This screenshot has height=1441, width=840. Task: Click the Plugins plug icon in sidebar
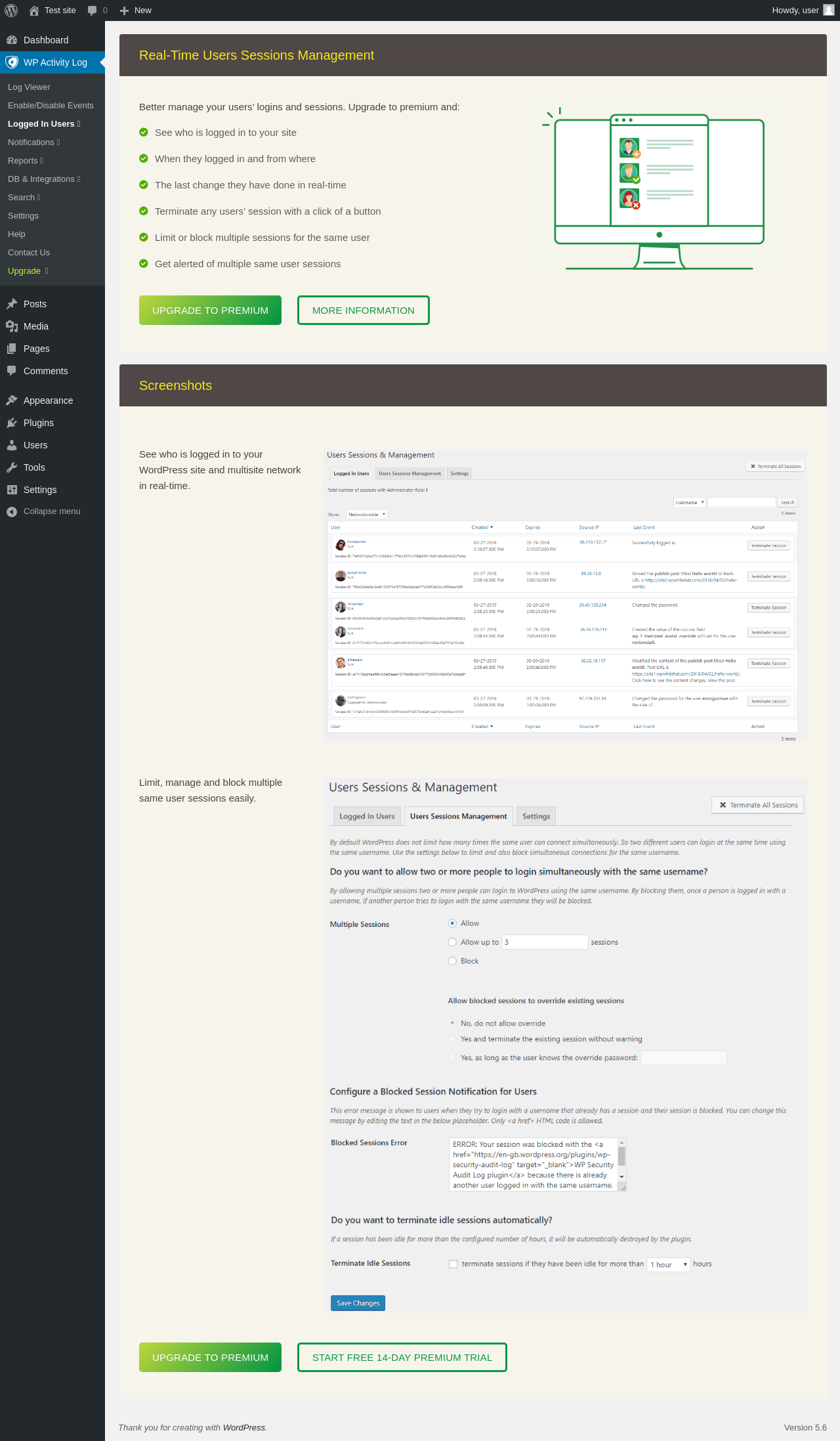pyautogui.click(x=12, y=423)
